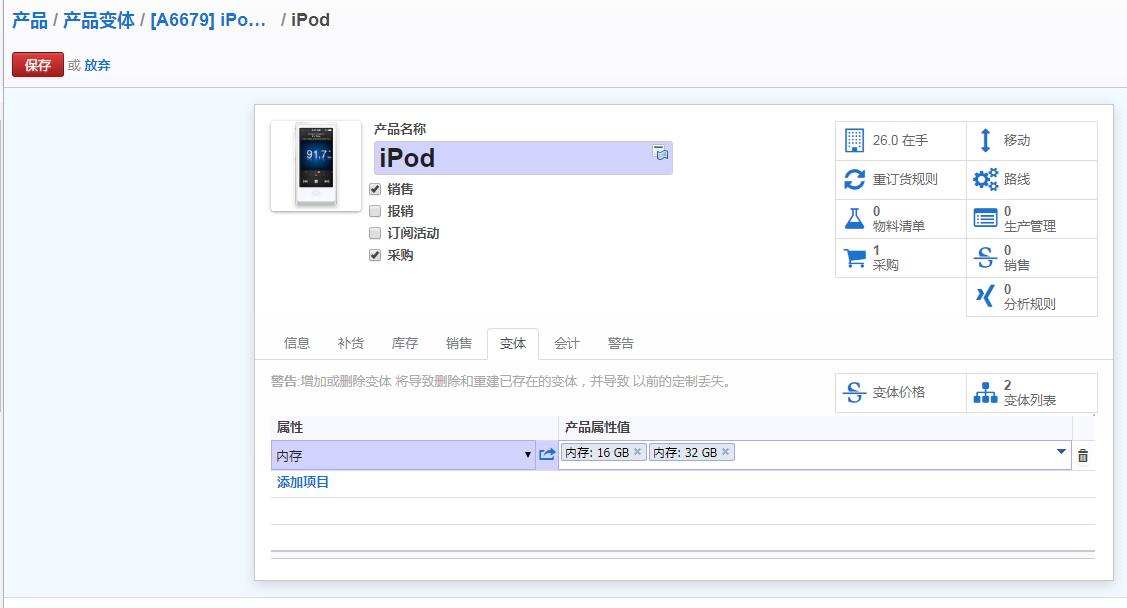Go to 产品 breadcrumb

pos(30,20)
